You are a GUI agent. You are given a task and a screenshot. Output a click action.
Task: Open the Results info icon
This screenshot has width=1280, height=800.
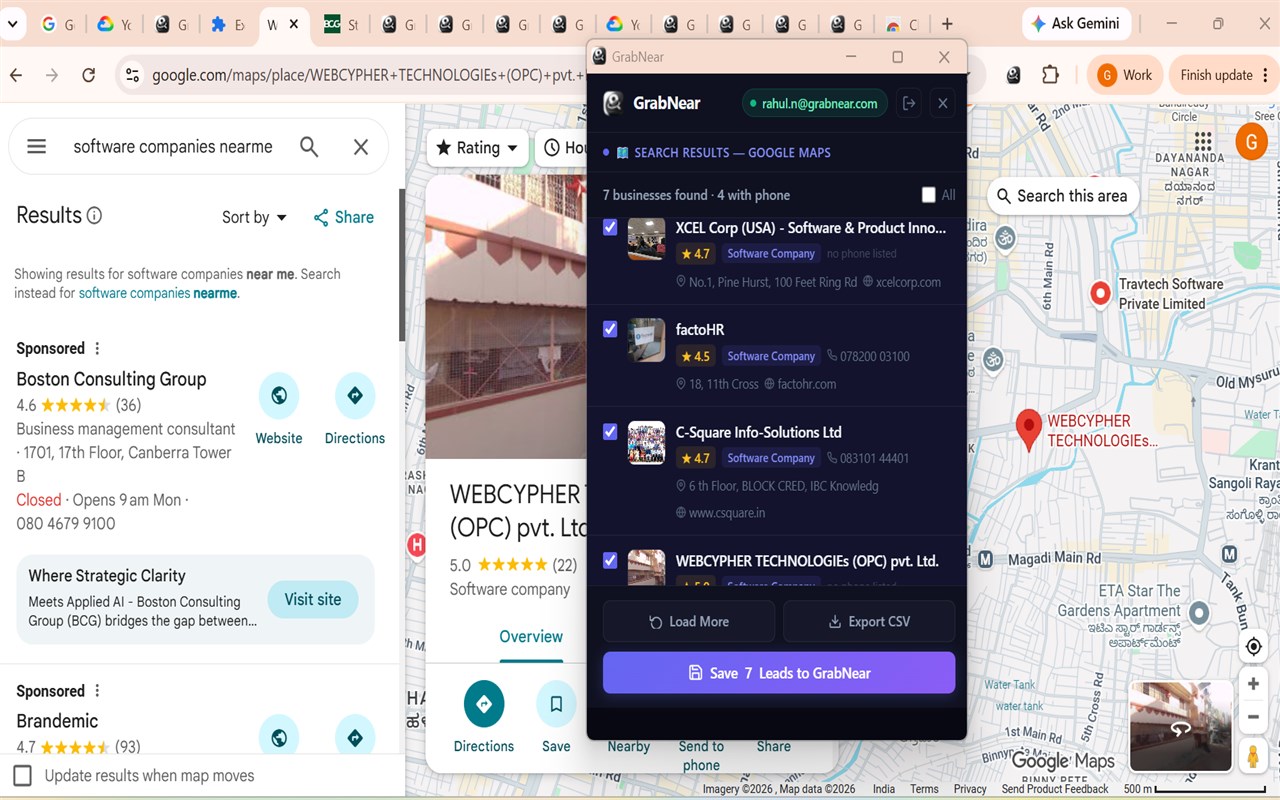[95, 216]
